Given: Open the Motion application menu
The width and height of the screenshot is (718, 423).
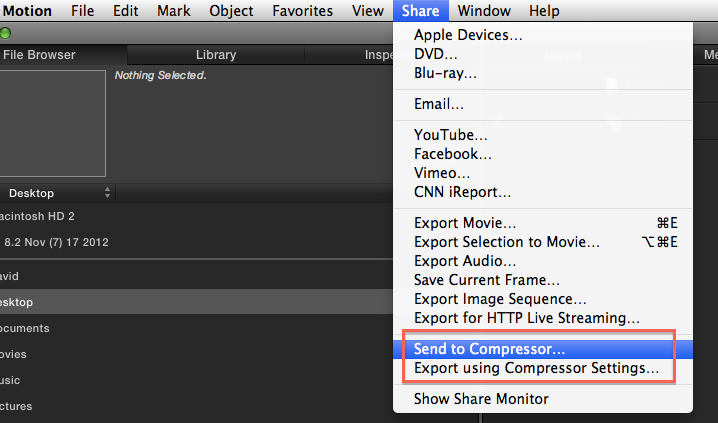Looking at the screenshot, I should (27, 11).
